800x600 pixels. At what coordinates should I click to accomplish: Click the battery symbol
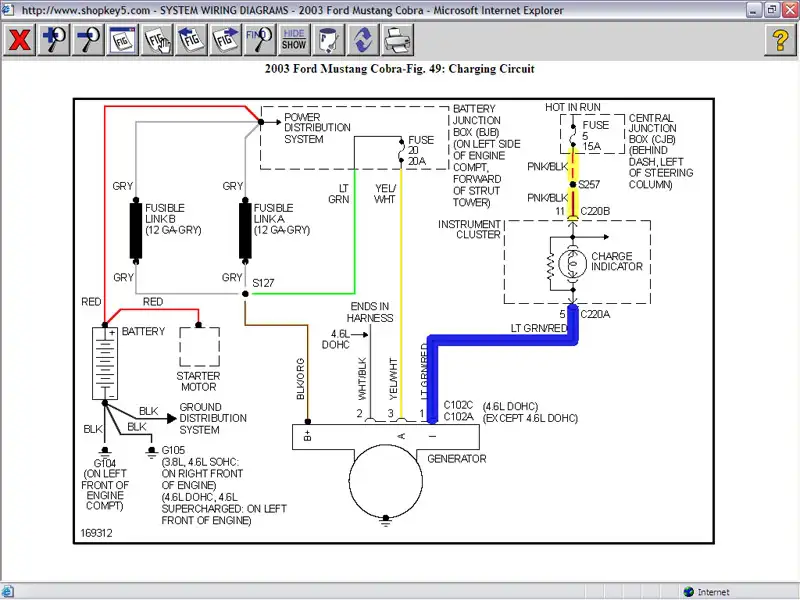105,363
